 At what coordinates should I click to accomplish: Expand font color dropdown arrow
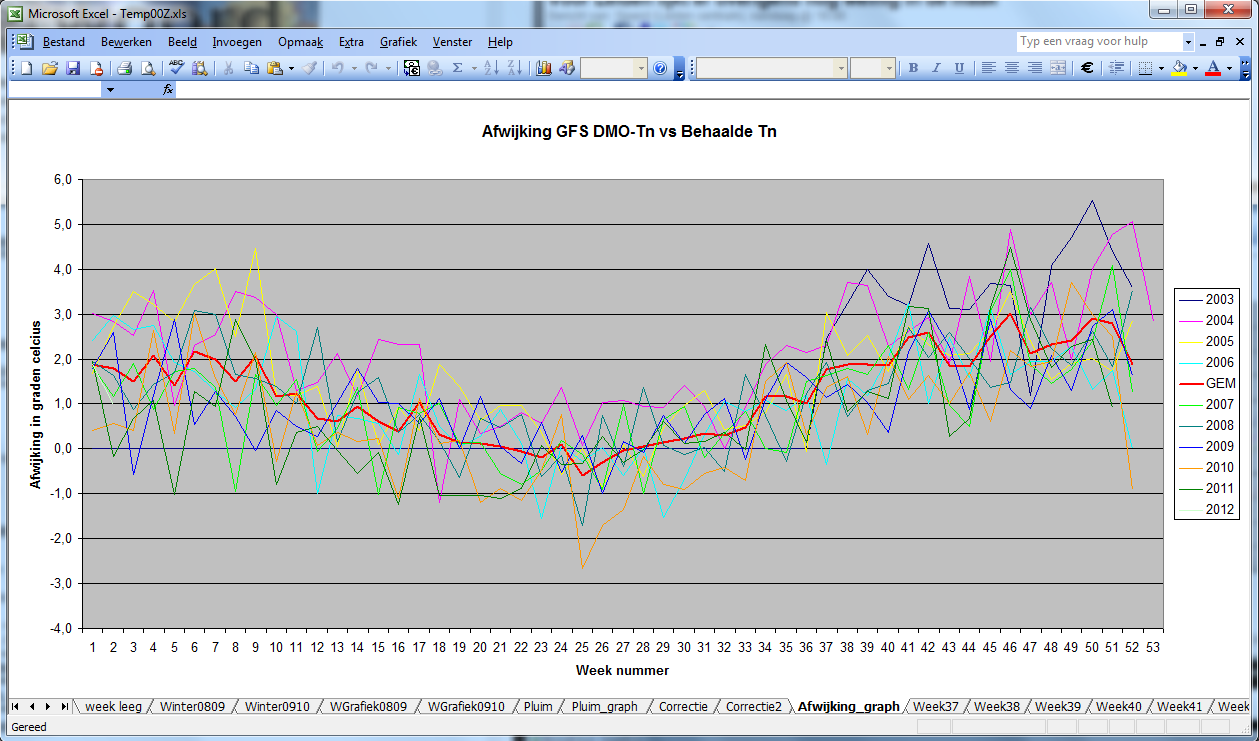[1229, 68]
